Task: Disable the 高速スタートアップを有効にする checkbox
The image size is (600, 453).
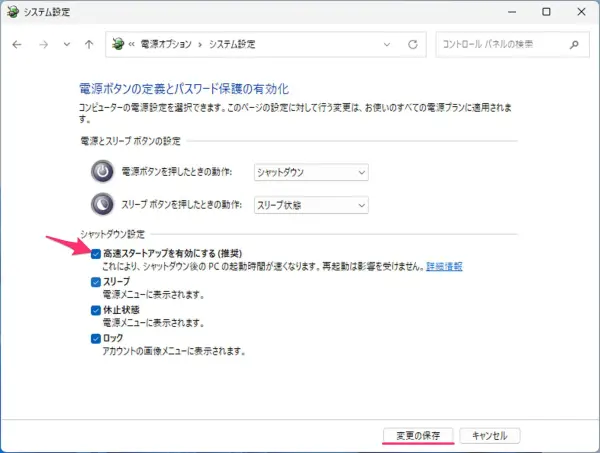Action: [x=95, y=254]
